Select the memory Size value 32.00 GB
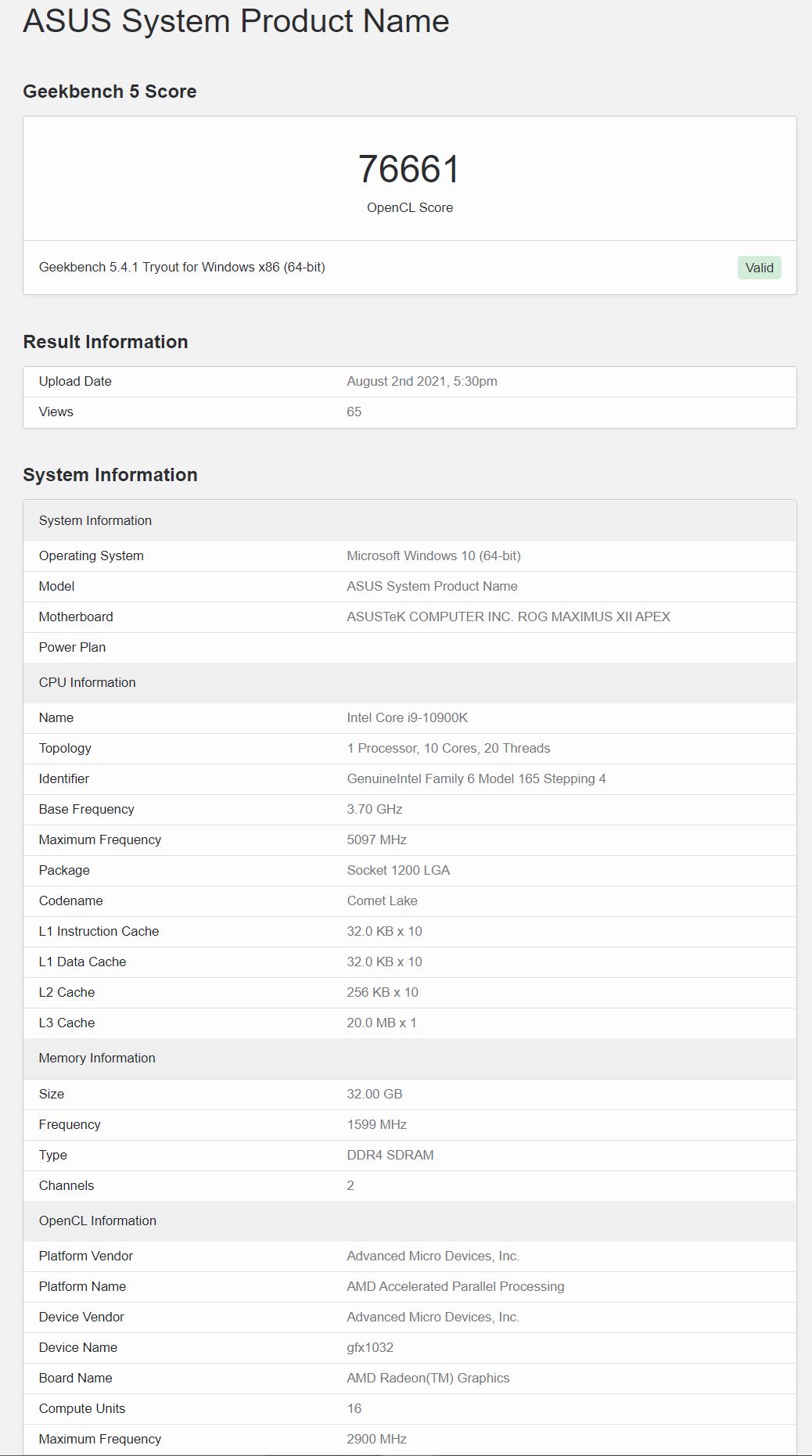This screenshot has height=1456, width=812. pos(374,1094)
